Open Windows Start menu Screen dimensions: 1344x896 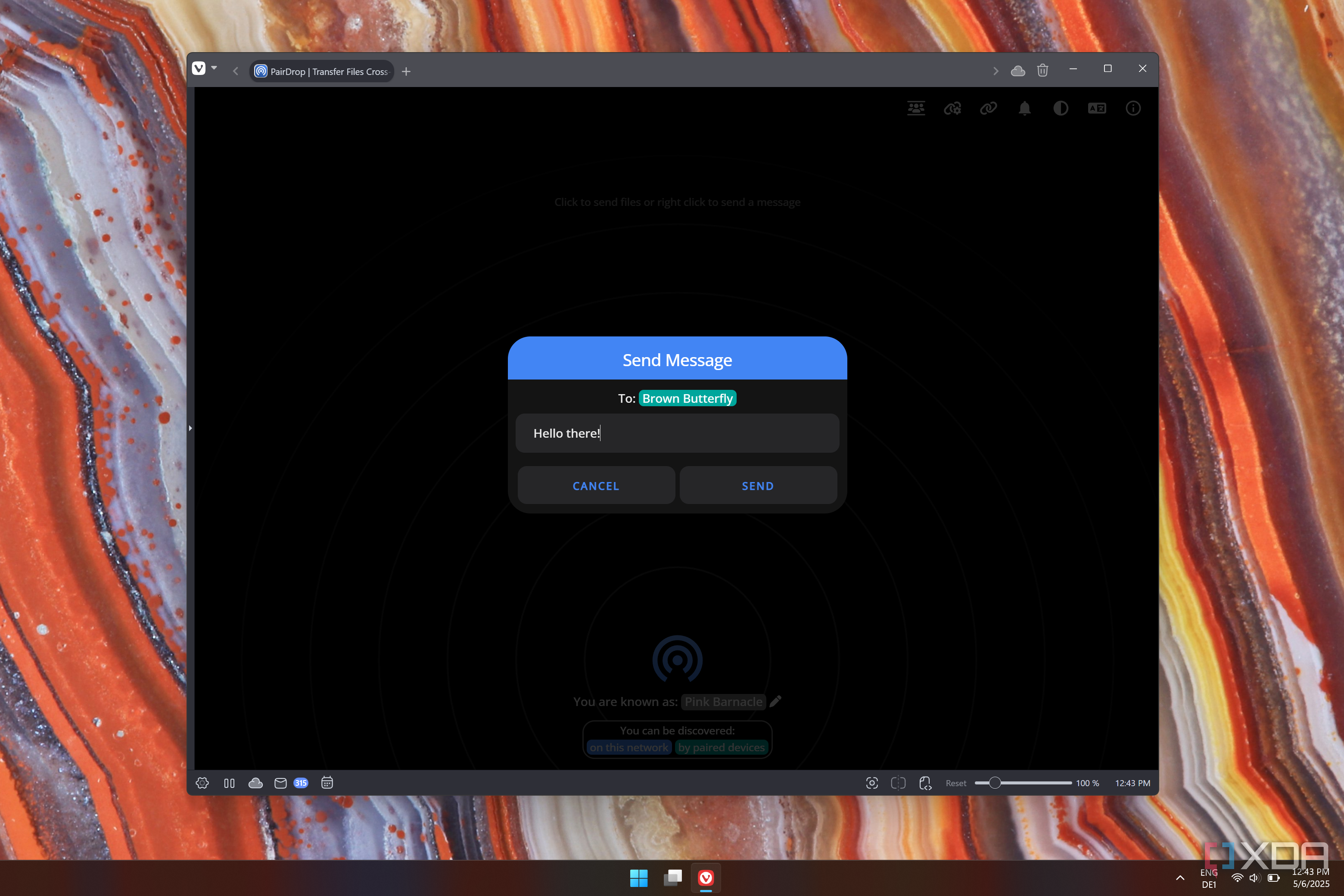[639, 878]
